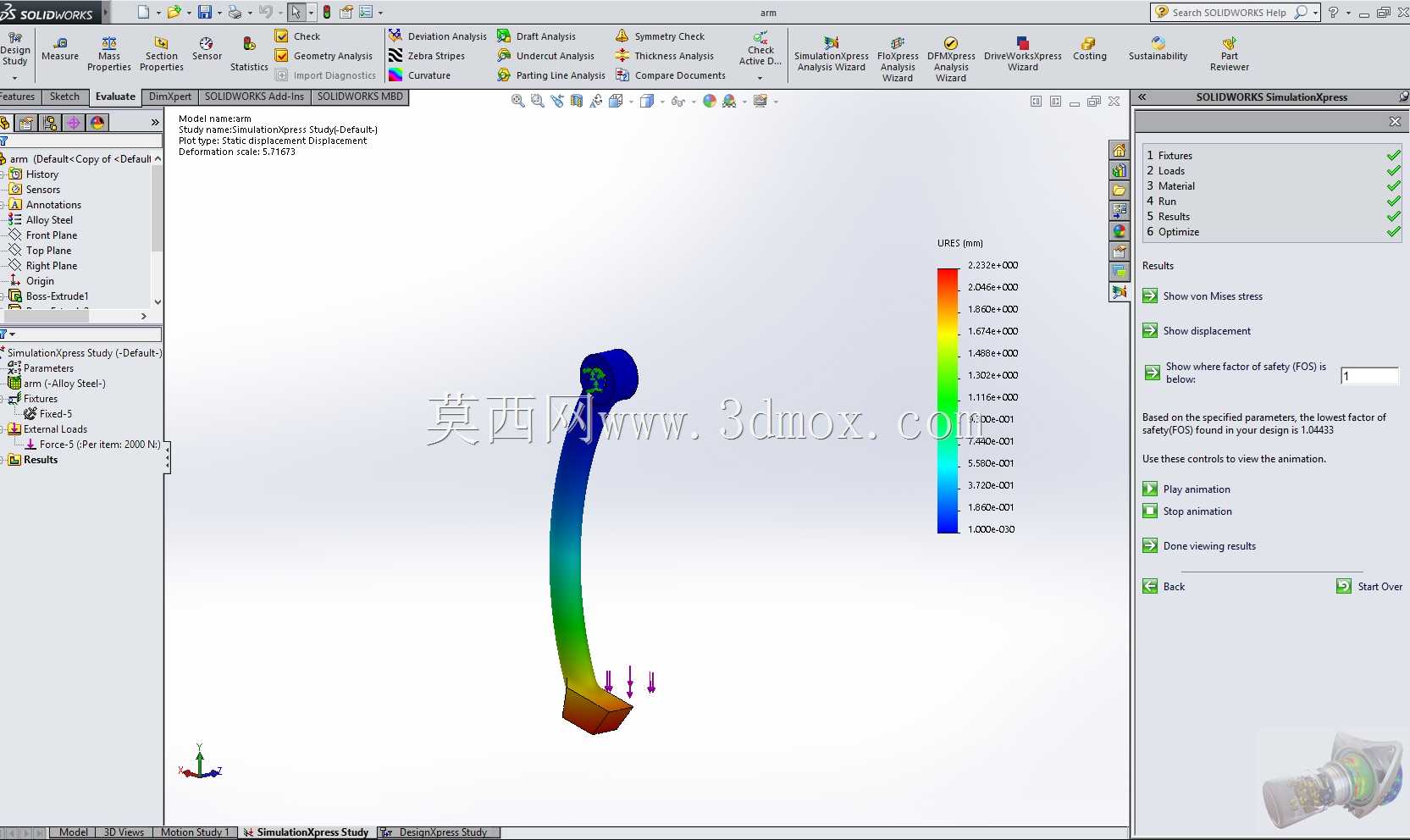Viewport: 1410px width, 840px height.
Task: Toggle the Check checkbox in ribbon
Action: [x=282, y=36]
